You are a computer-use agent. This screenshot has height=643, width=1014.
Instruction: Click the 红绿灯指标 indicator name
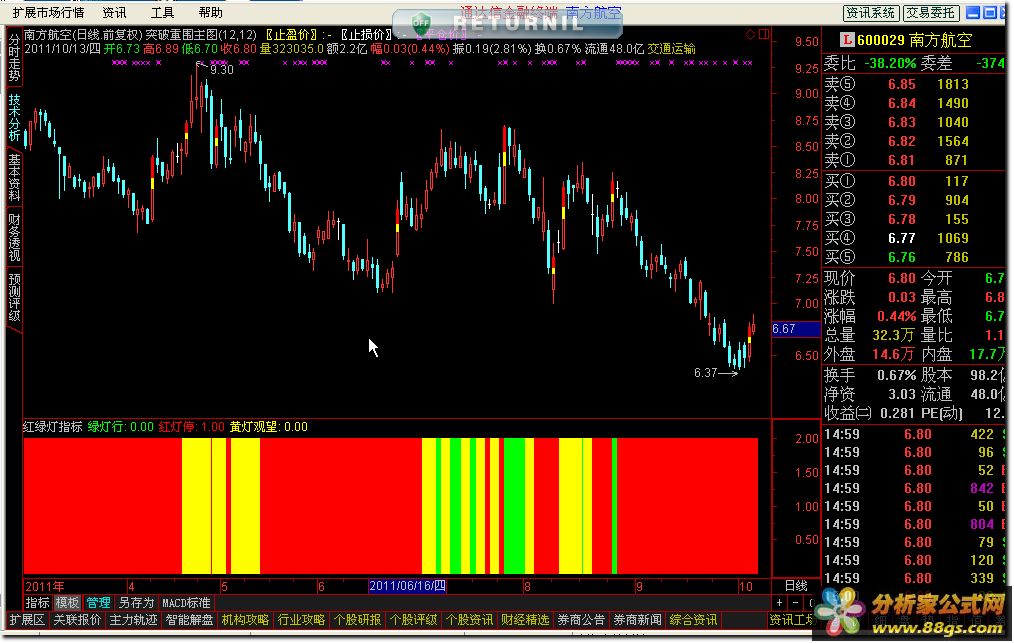[x=52, y=427]
